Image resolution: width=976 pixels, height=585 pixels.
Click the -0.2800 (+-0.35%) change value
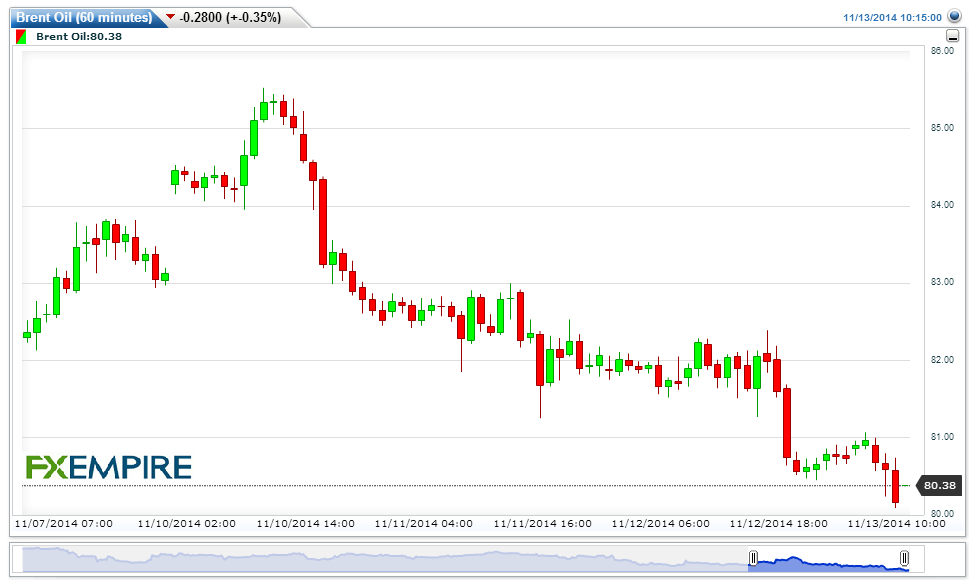(230, 17)
